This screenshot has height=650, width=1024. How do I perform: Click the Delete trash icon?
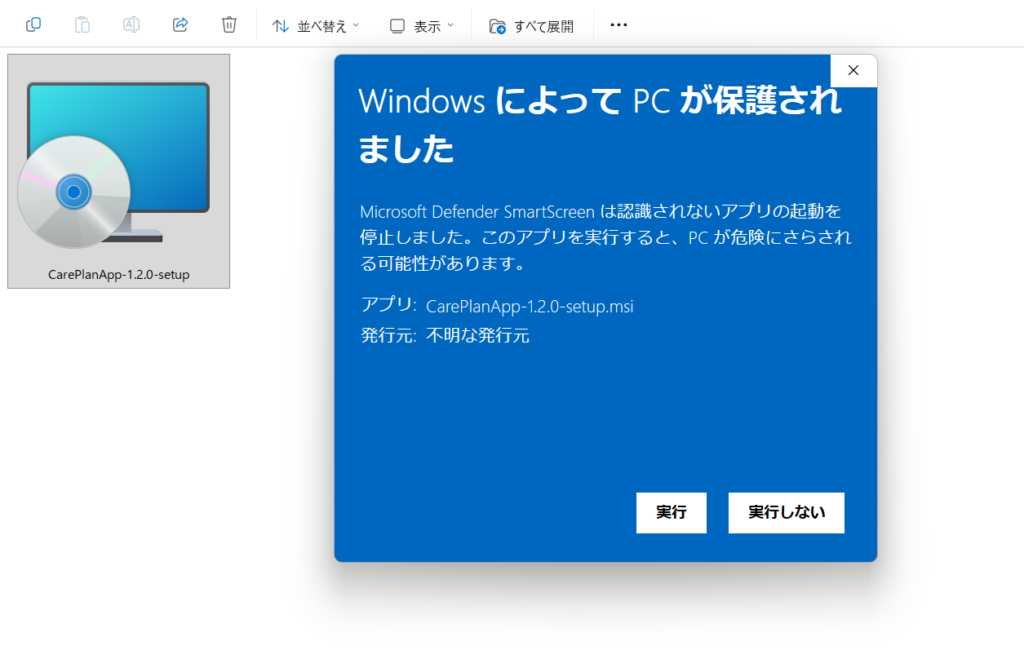click(x=228, y=24)
